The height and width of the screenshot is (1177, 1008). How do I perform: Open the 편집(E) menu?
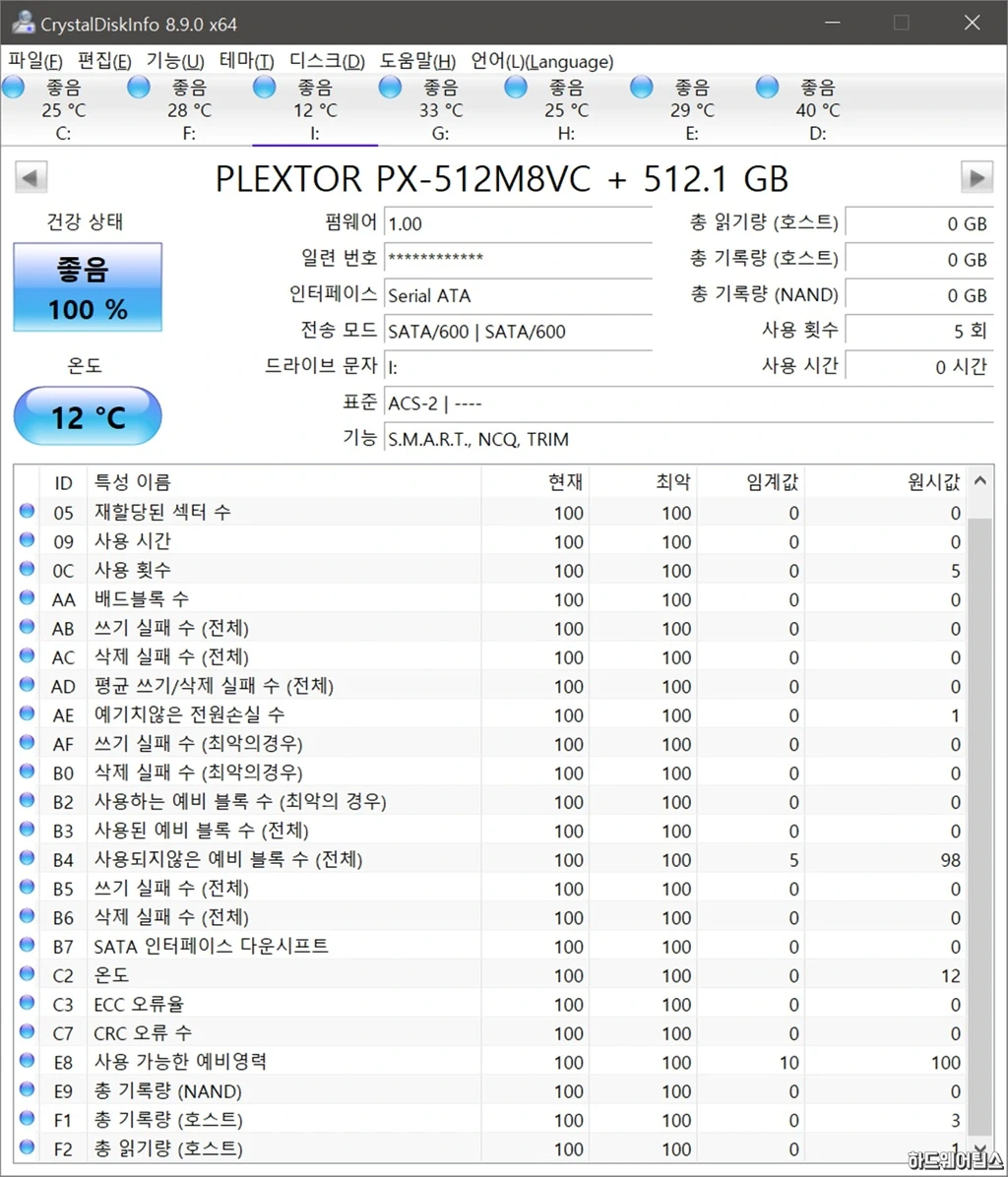point(104,61)
